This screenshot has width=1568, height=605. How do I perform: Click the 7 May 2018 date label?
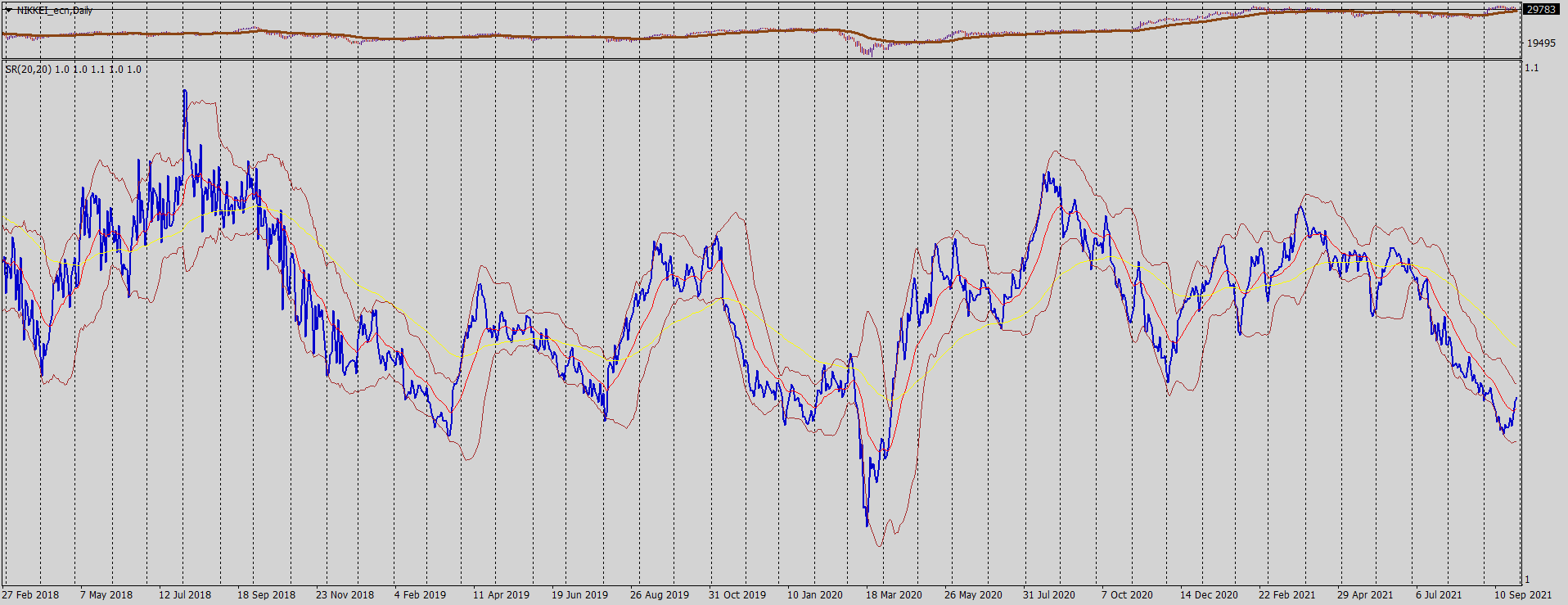pyautogui.click(x=106, y=595)
